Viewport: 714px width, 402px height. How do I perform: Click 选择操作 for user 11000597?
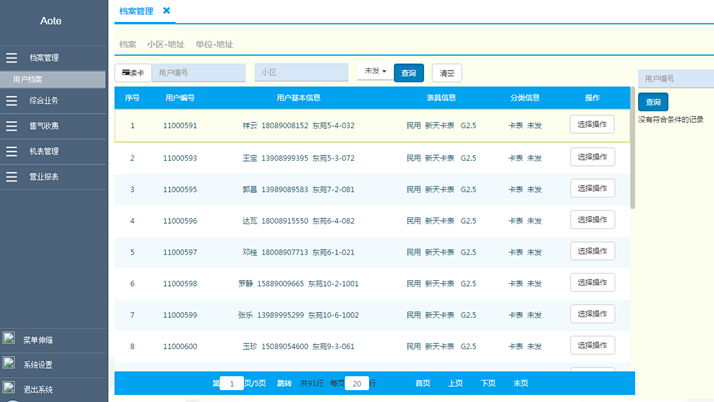point(592,251)
